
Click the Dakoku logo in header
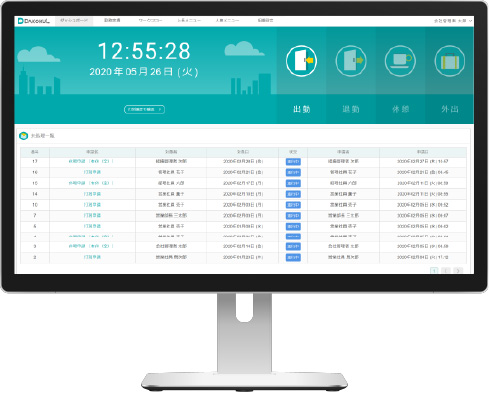tap(34, 21)
